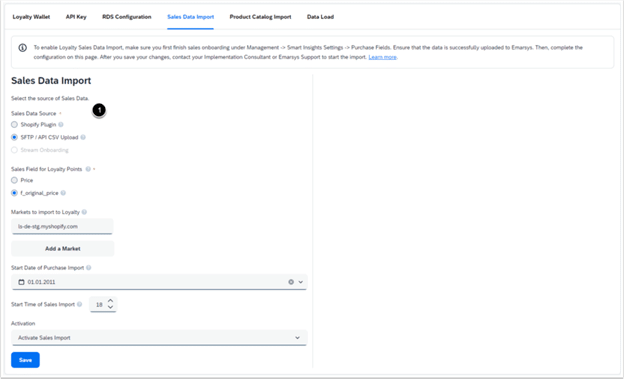The image size is (624, 379).
Task: Show help tooltip next to f_original_price
Action: (63, 193)
